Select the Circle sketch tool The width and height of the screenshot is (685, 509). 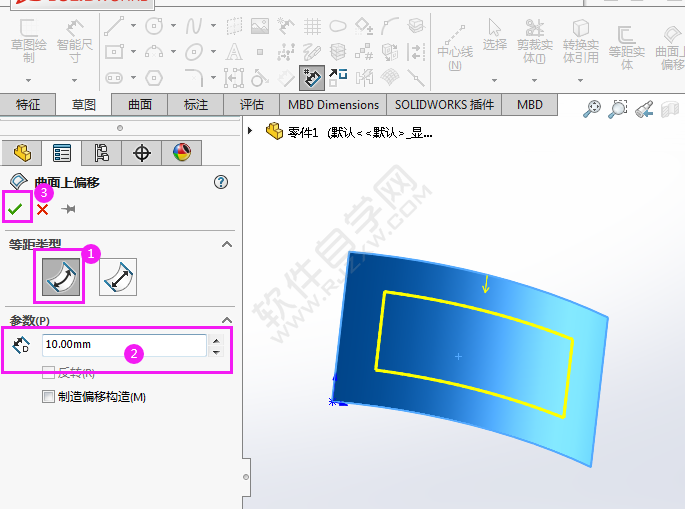(154, 26)
